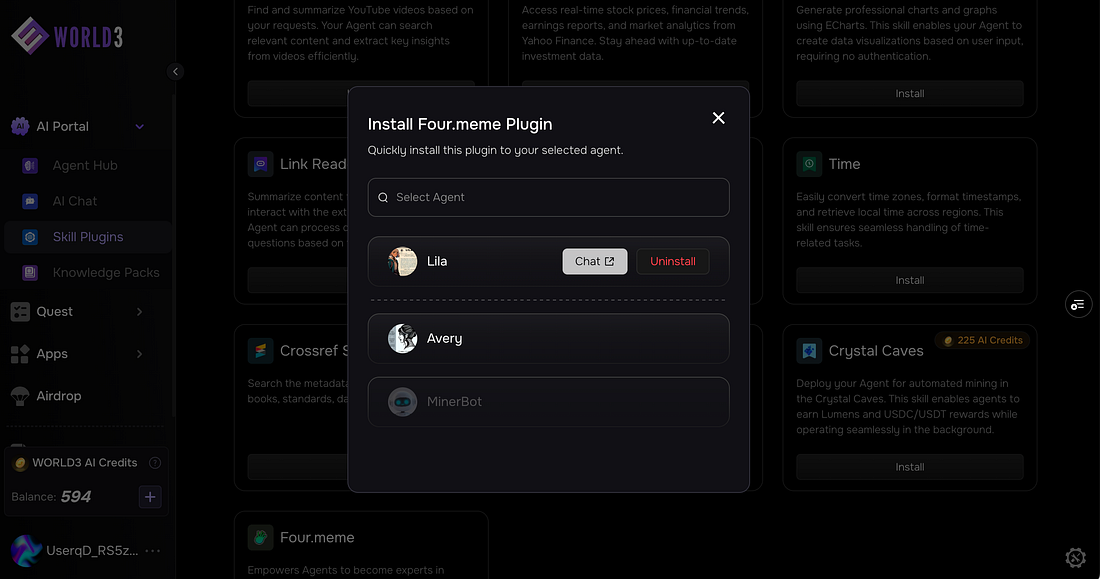This screenshot has width=1100, height=579.
Task: Close the Install Four.meme Plugin dialog
Action: point(718,118)
